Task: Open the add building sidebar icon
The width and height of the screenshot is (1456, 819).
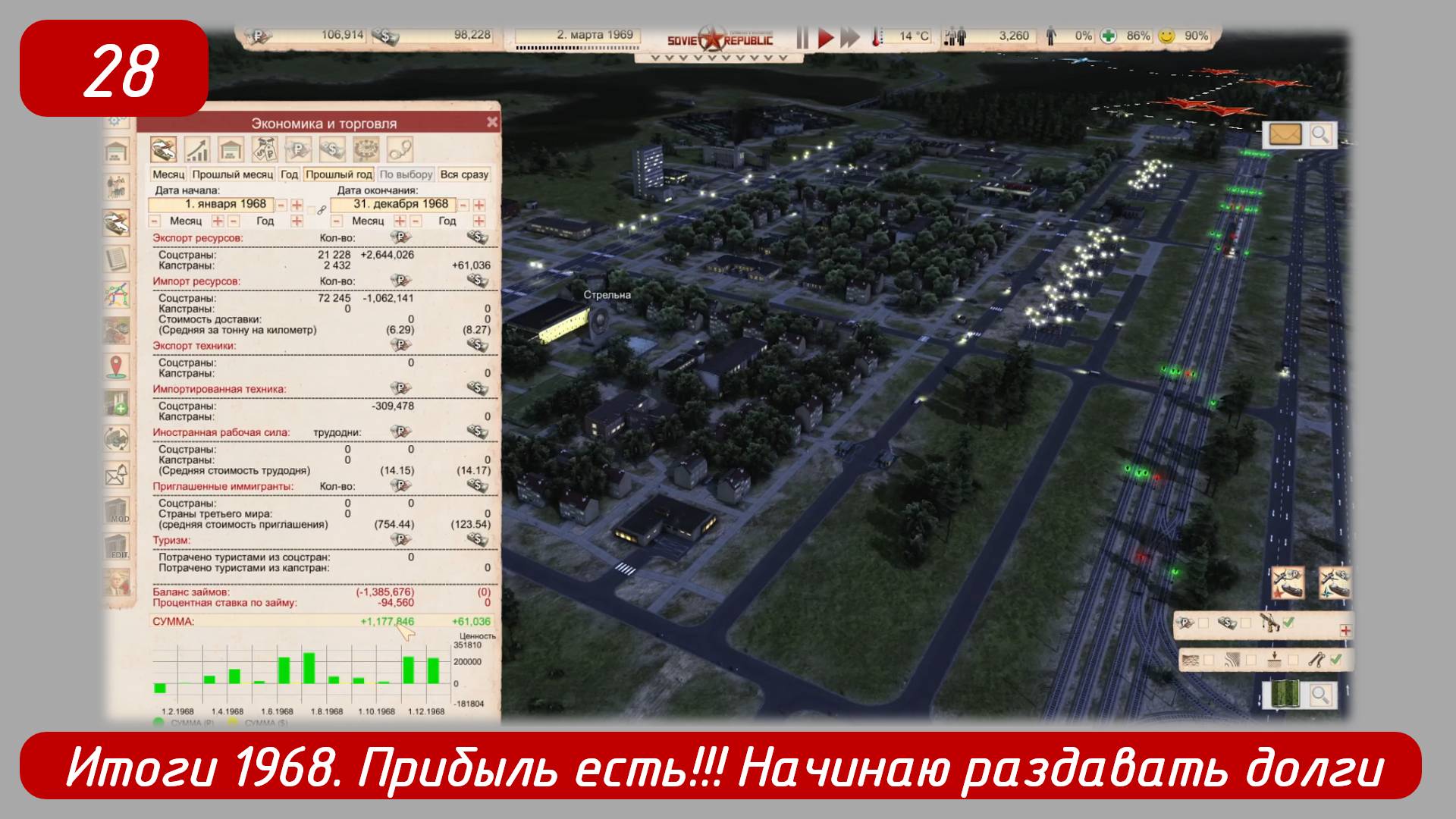Action: (117, 403)
